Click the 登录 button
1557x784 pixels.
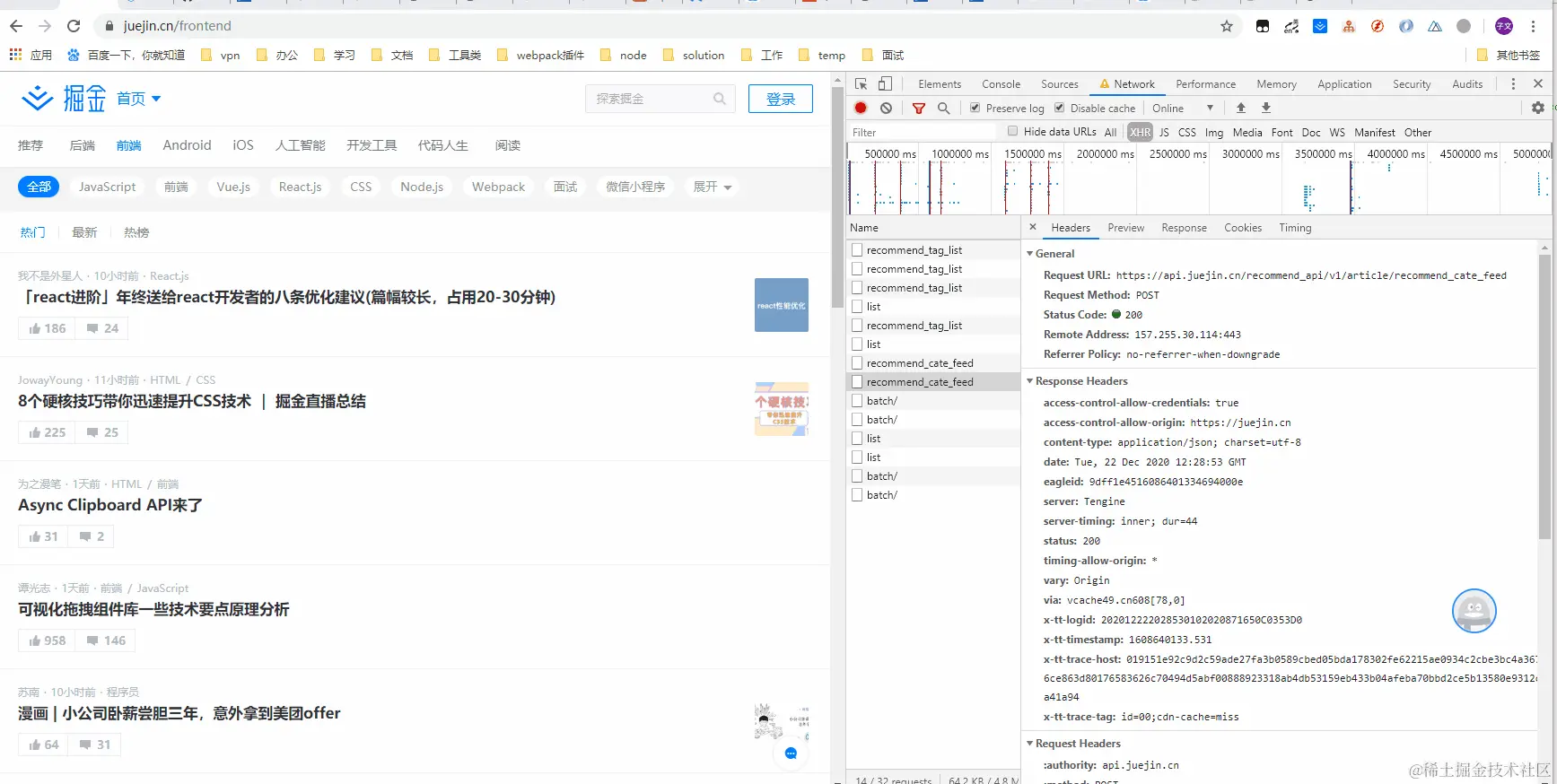pos(781,99)
